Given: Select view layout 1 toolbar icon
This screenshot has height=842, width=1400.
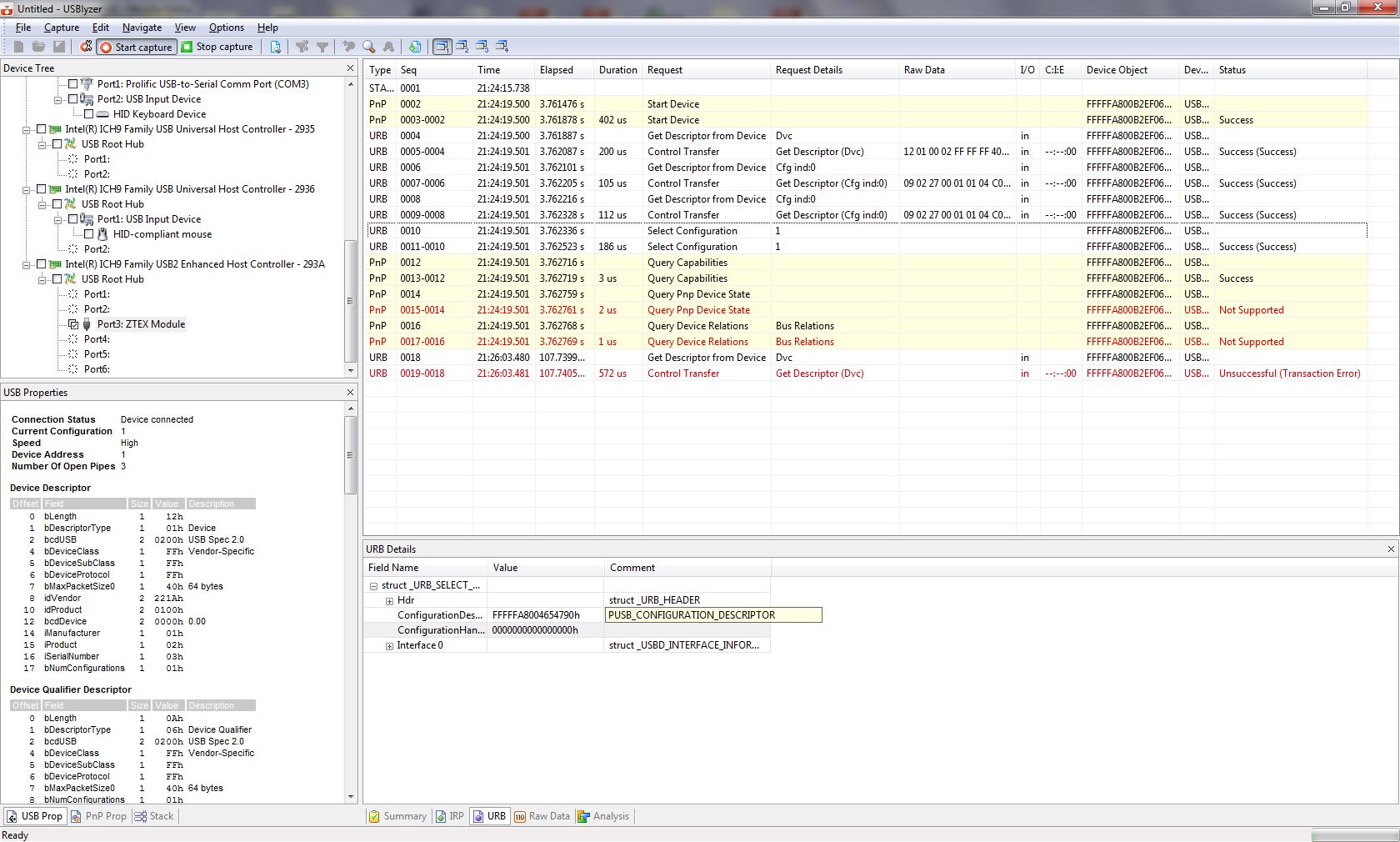Looking at the screenshot, I should click(442, 47).
